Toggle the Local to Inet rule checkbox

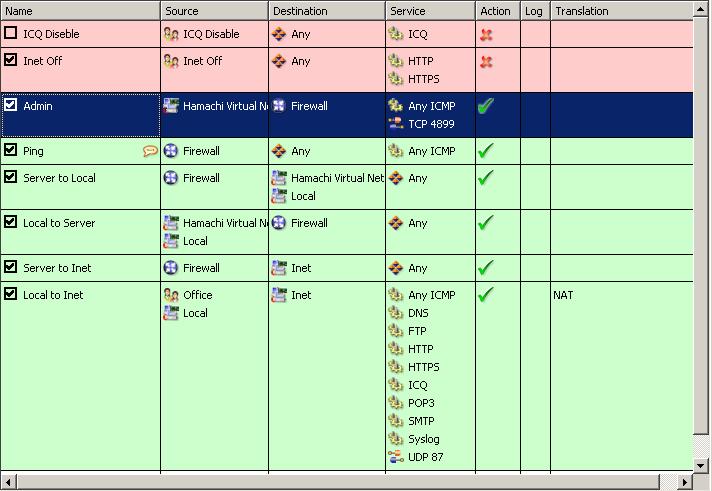[x=11, y=294]
